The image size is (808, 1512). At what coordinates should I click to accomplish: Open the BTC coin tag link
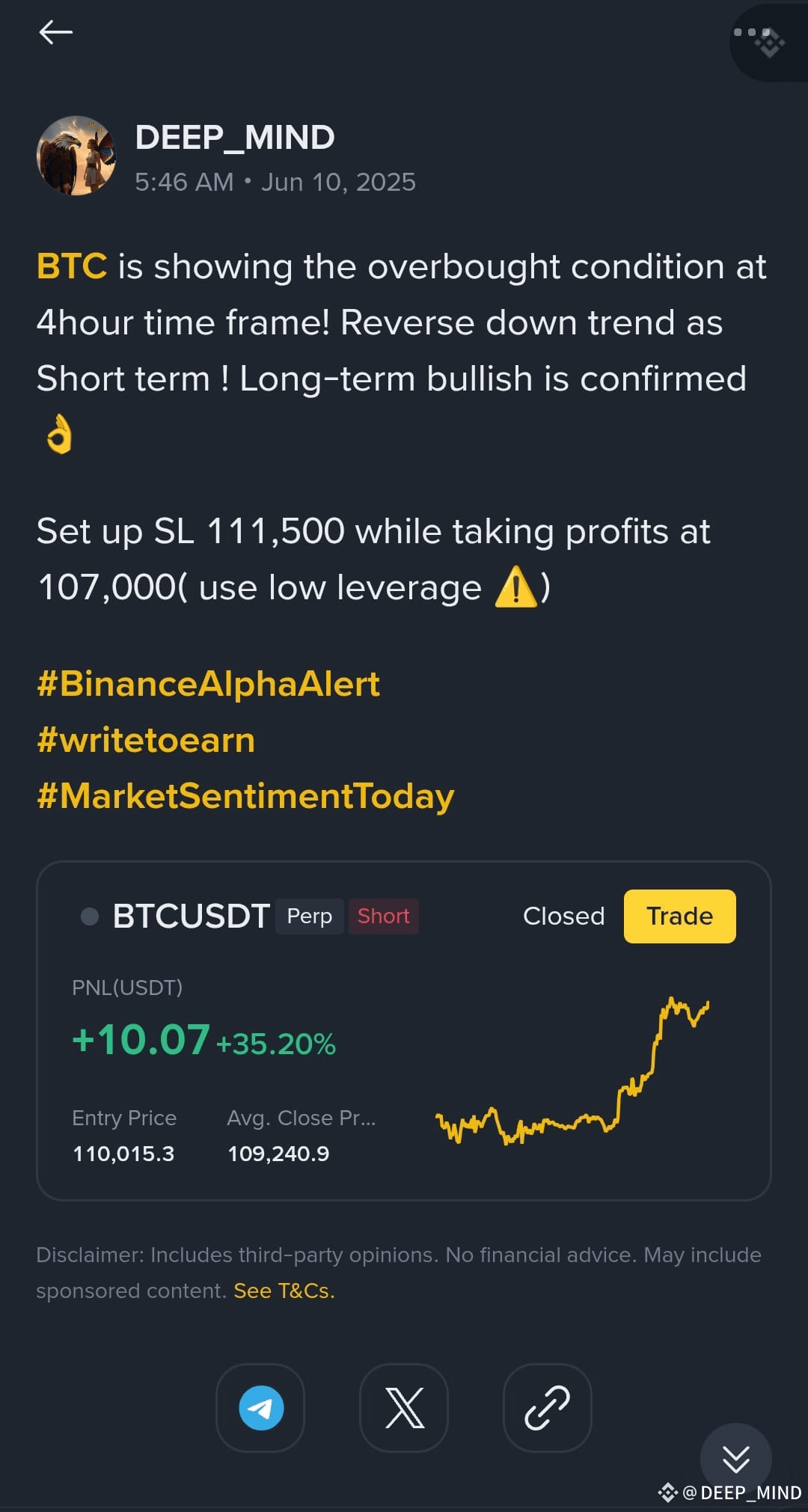(x=72, y=266)
